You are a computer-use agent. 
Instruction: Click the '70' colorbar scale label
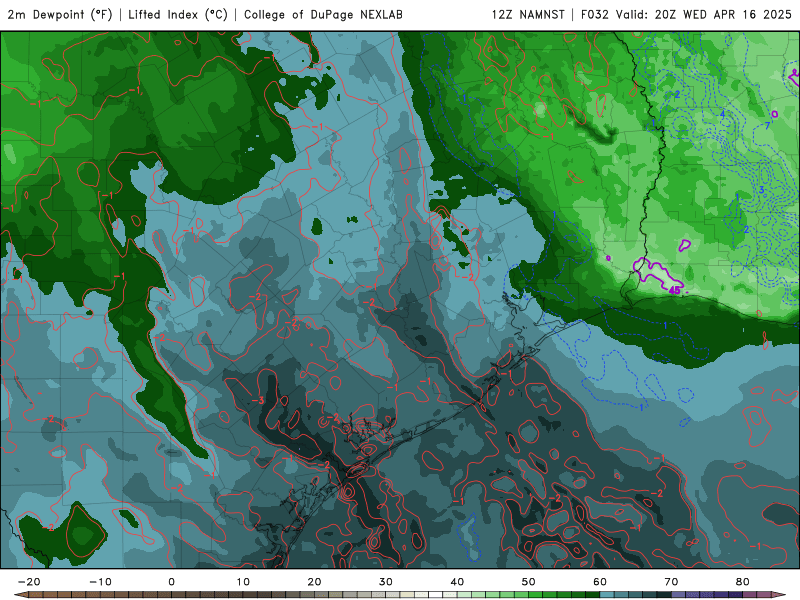671,582
